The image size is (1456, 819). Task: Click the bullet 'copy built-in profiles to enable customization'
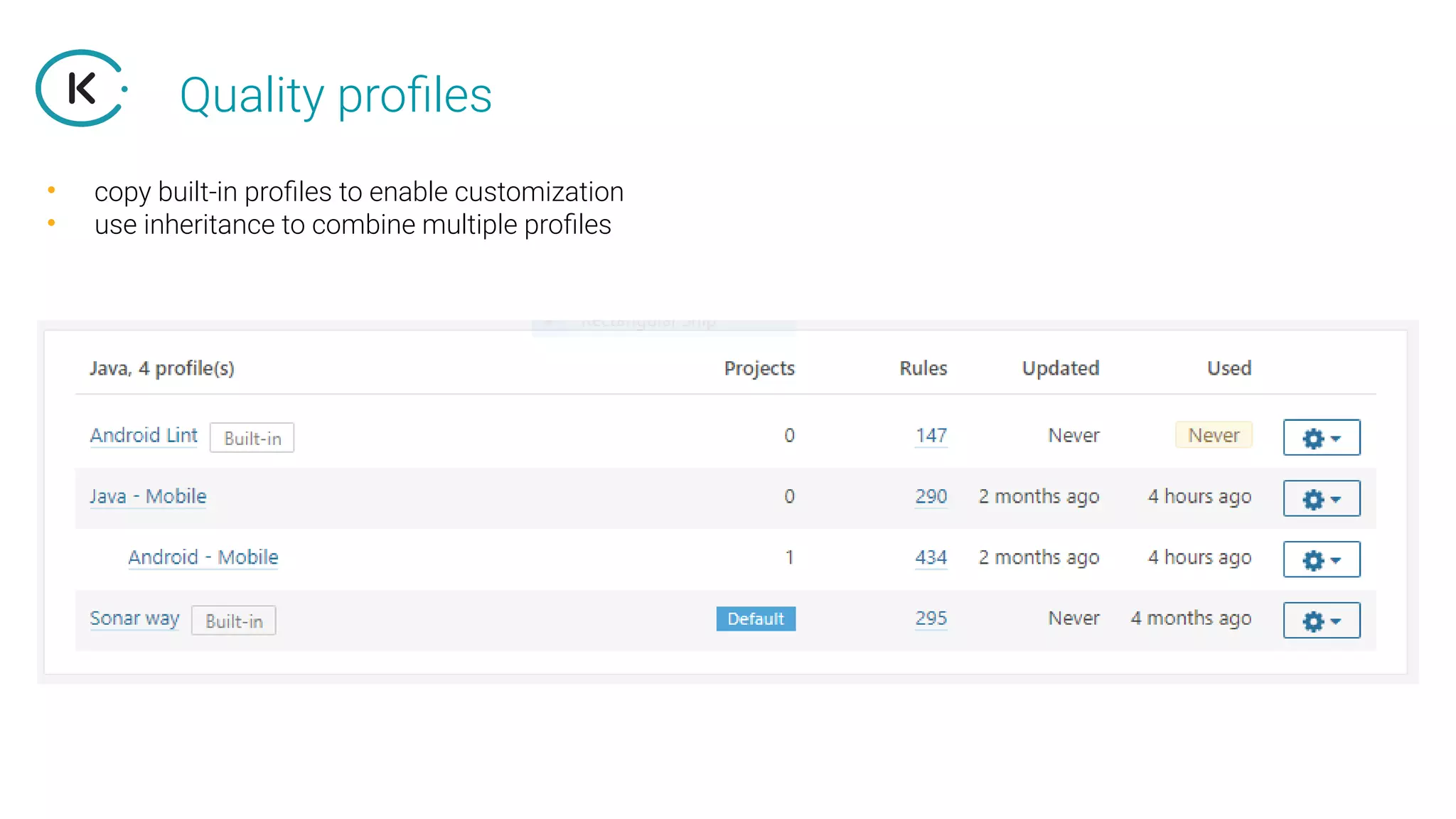pos(359,192)
